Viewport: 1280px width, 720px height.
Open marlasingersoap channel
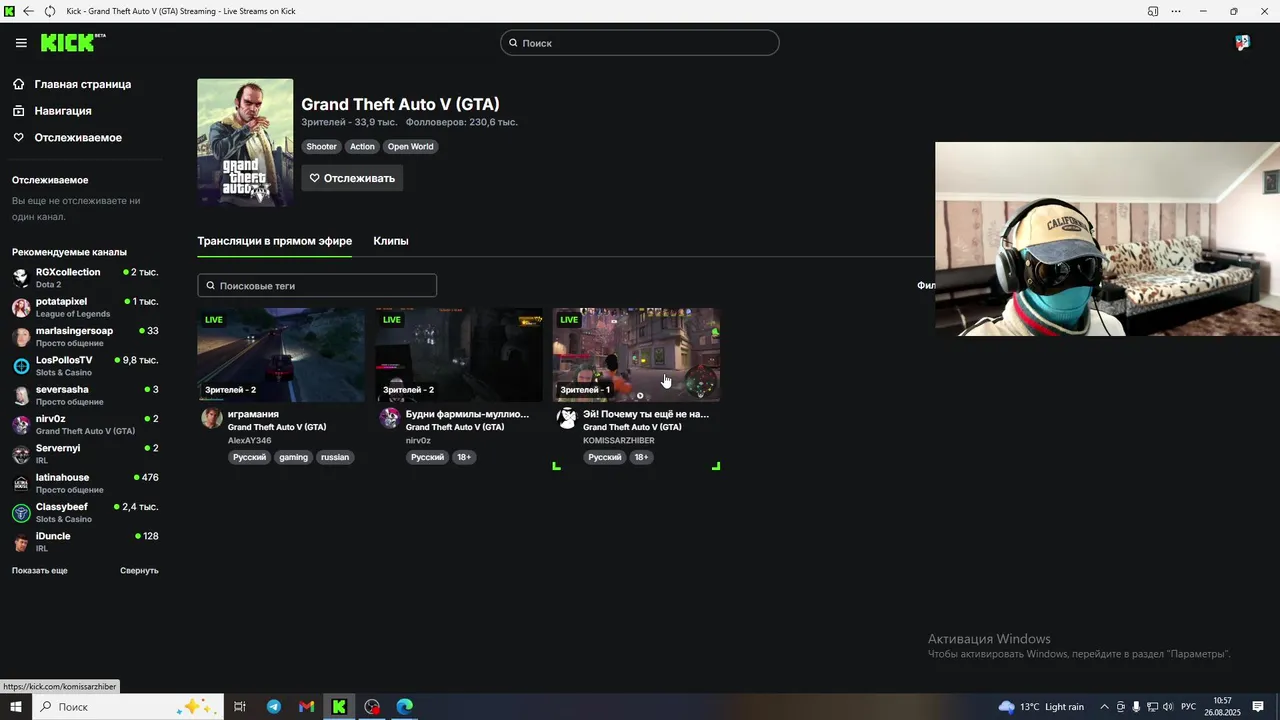click(85, 337)
